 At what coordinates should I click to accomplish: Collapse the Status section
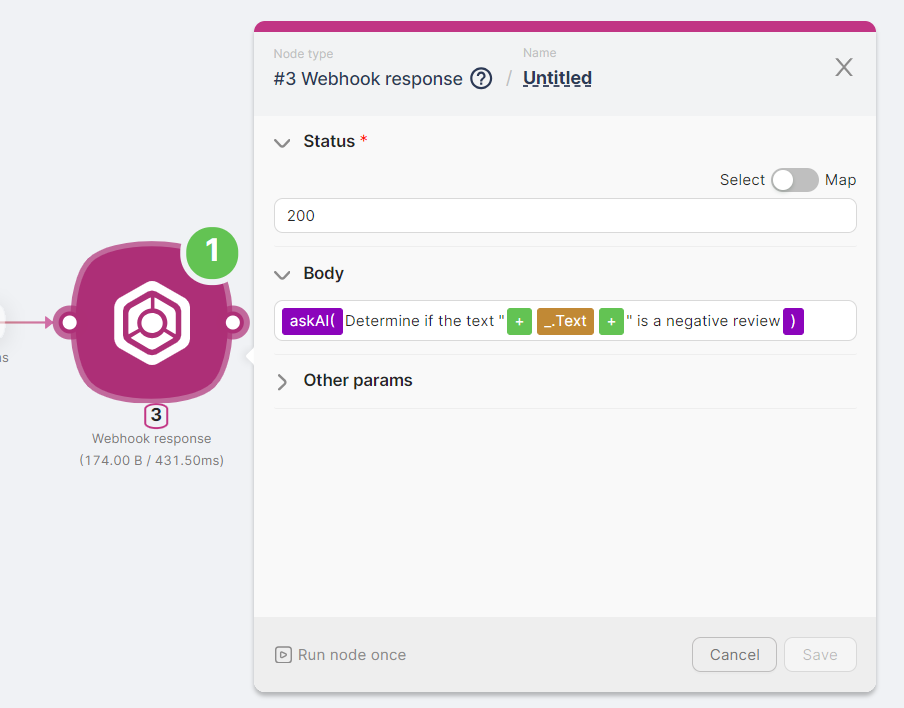(x=282, y=142)
